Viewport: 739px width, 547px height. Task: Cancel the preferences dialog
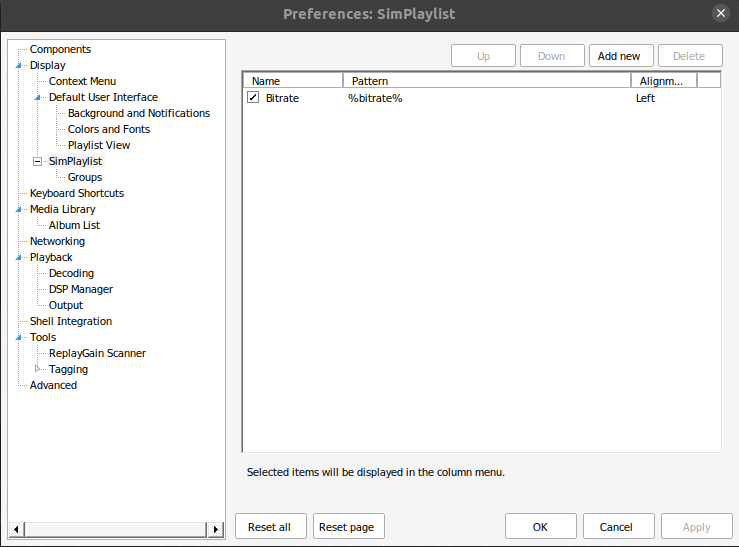[x=618, y=526]
